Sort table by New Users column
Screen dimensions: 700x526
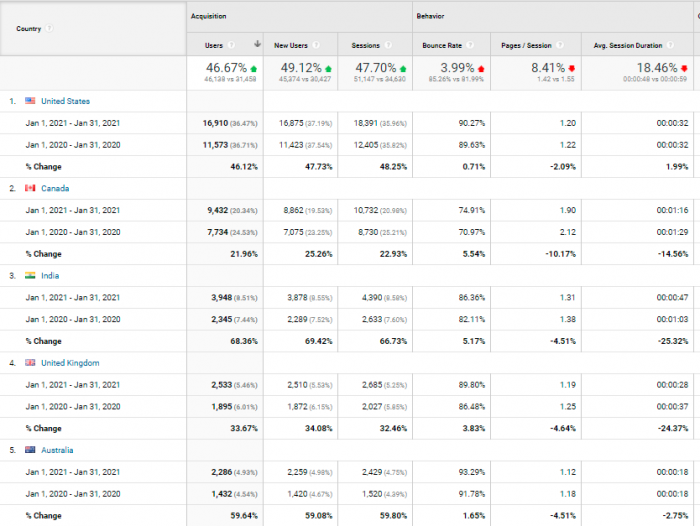[x=291, y=46]
